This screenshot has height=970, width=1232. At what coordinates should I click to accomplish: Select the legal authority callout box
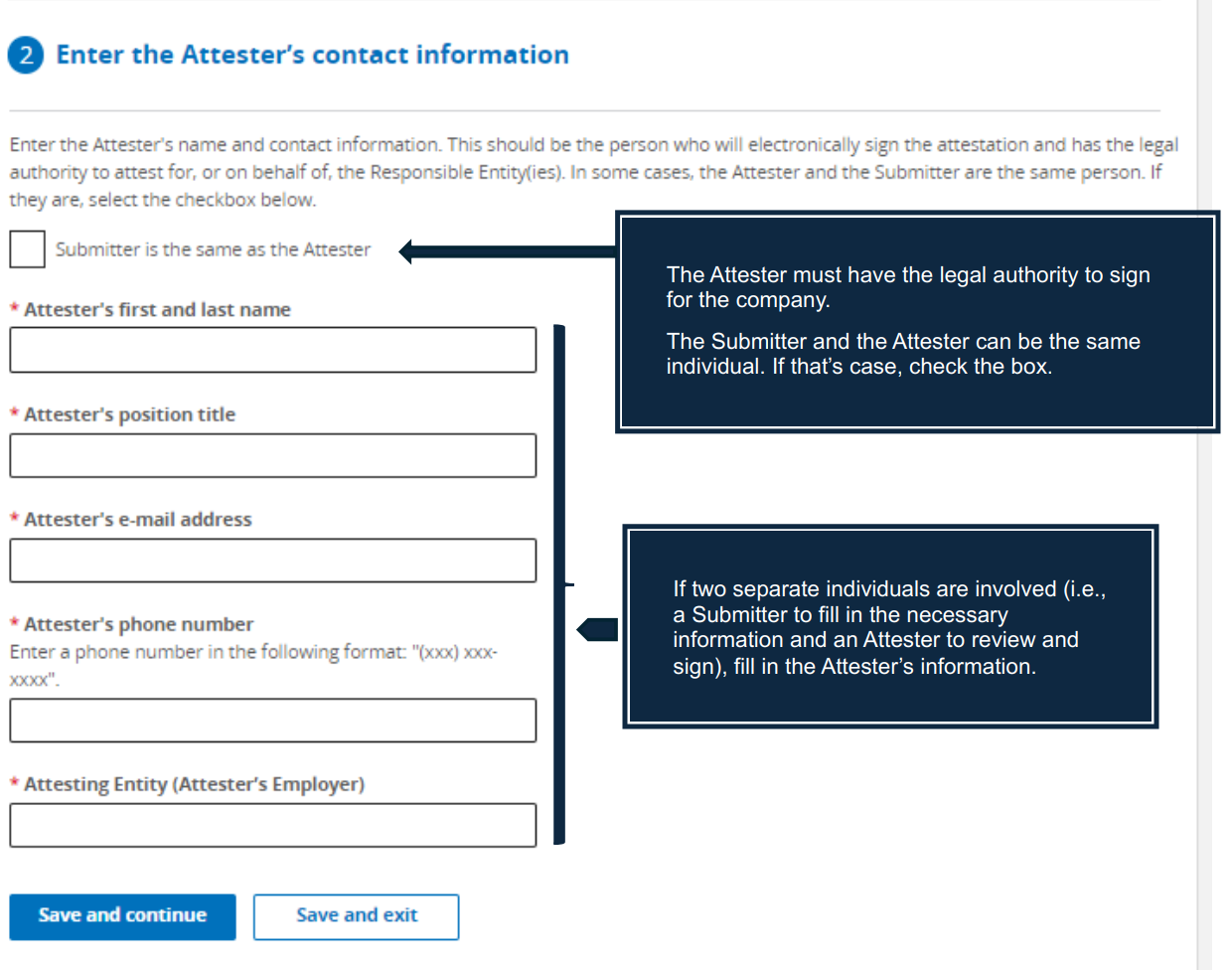coord(917,321)
